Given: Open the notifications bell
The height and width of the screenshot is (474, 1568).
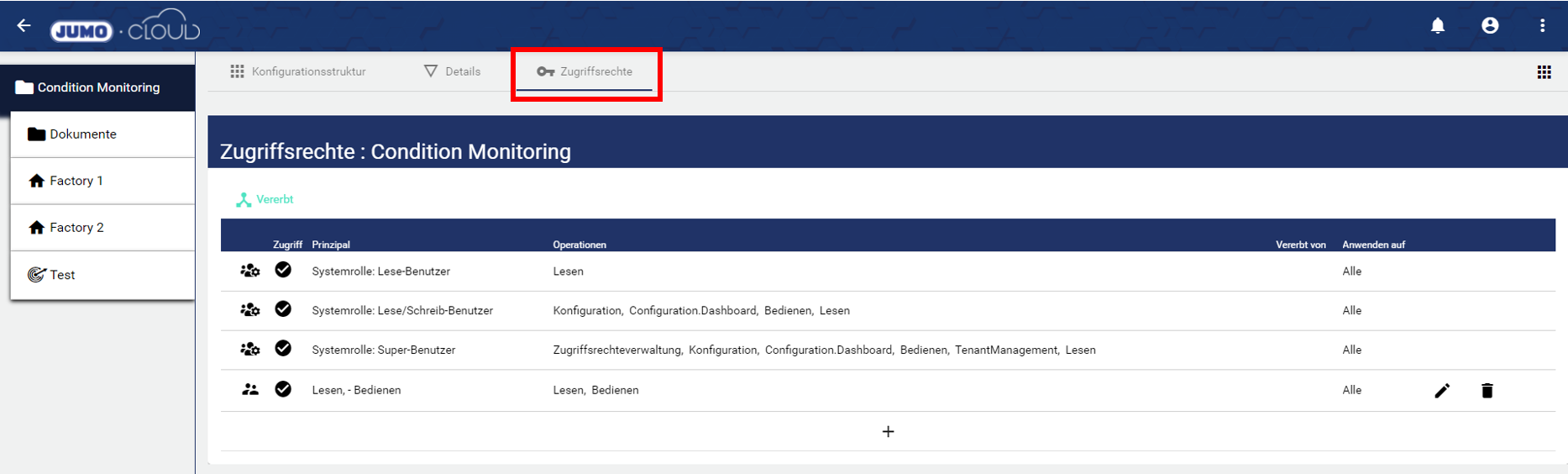Looking at the screenshot, I should coord(1438,26).
